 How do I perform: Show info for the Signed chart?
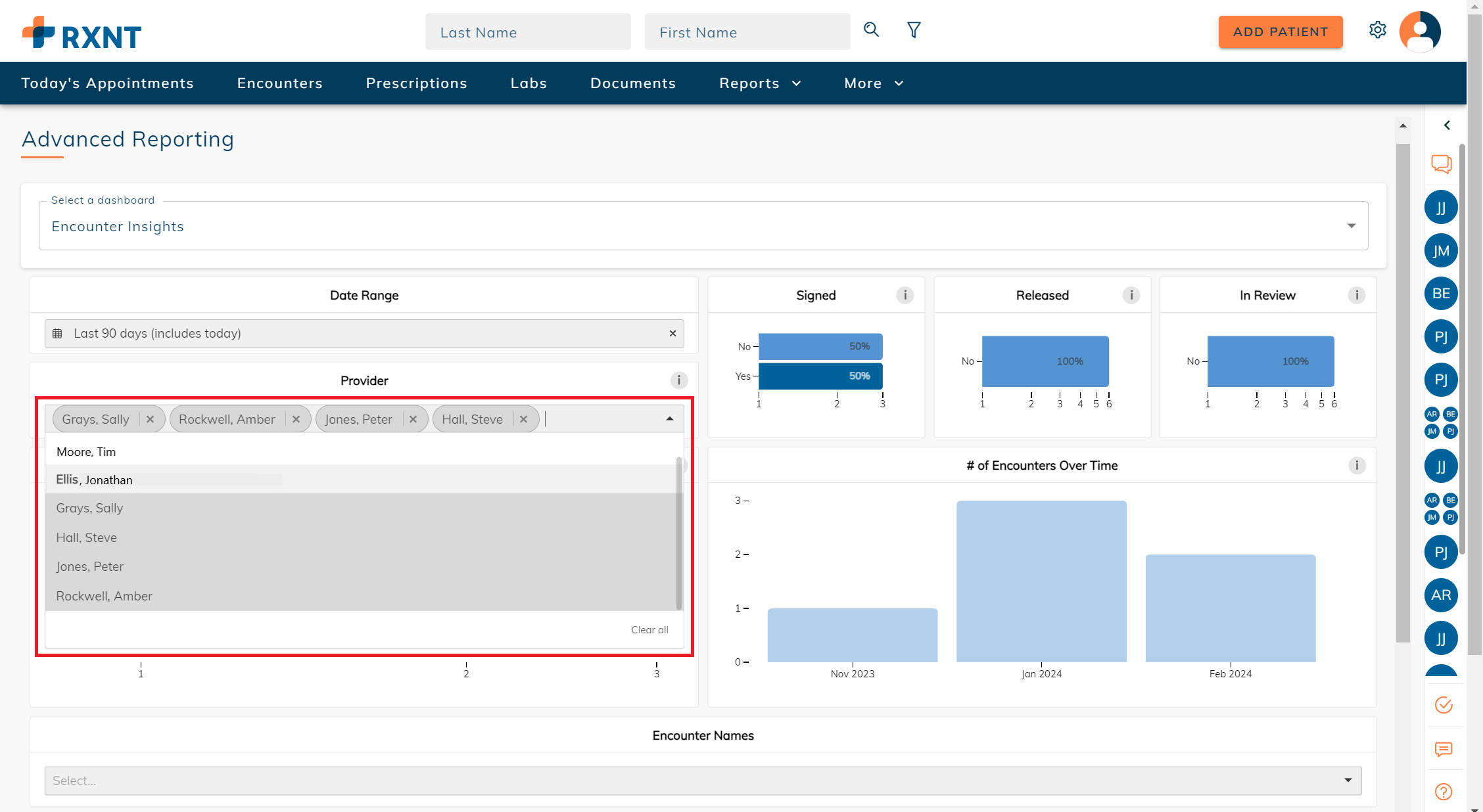(x=905, y=295)
